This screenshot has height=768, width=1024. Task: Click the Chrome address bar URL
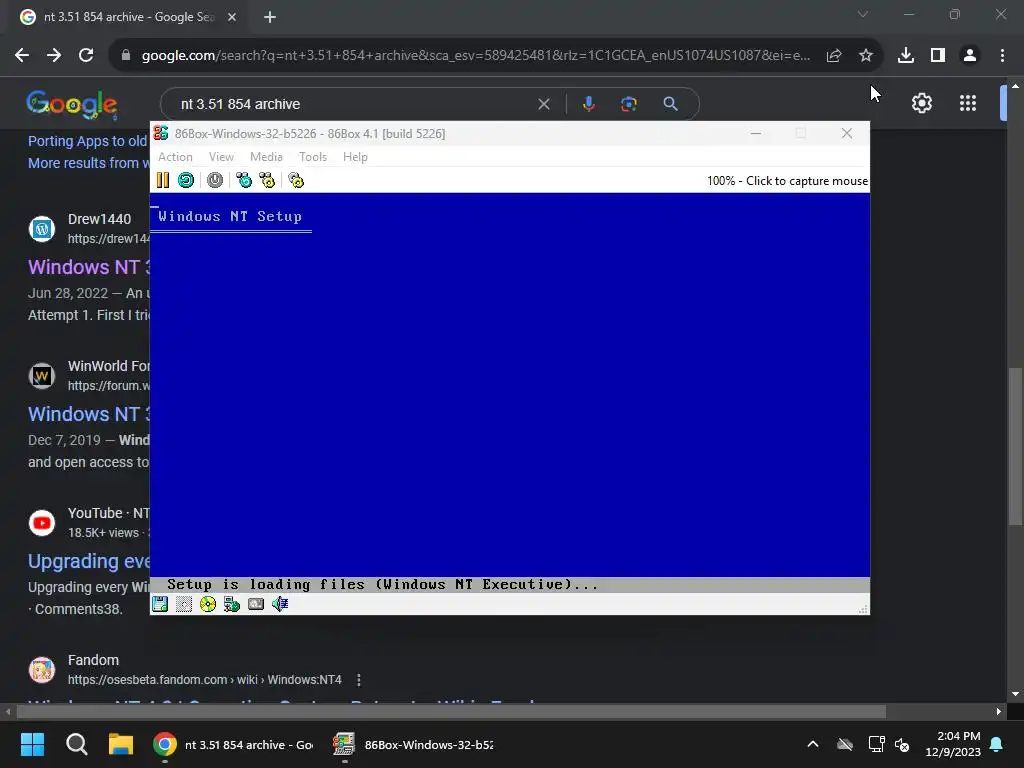(475, 56)
